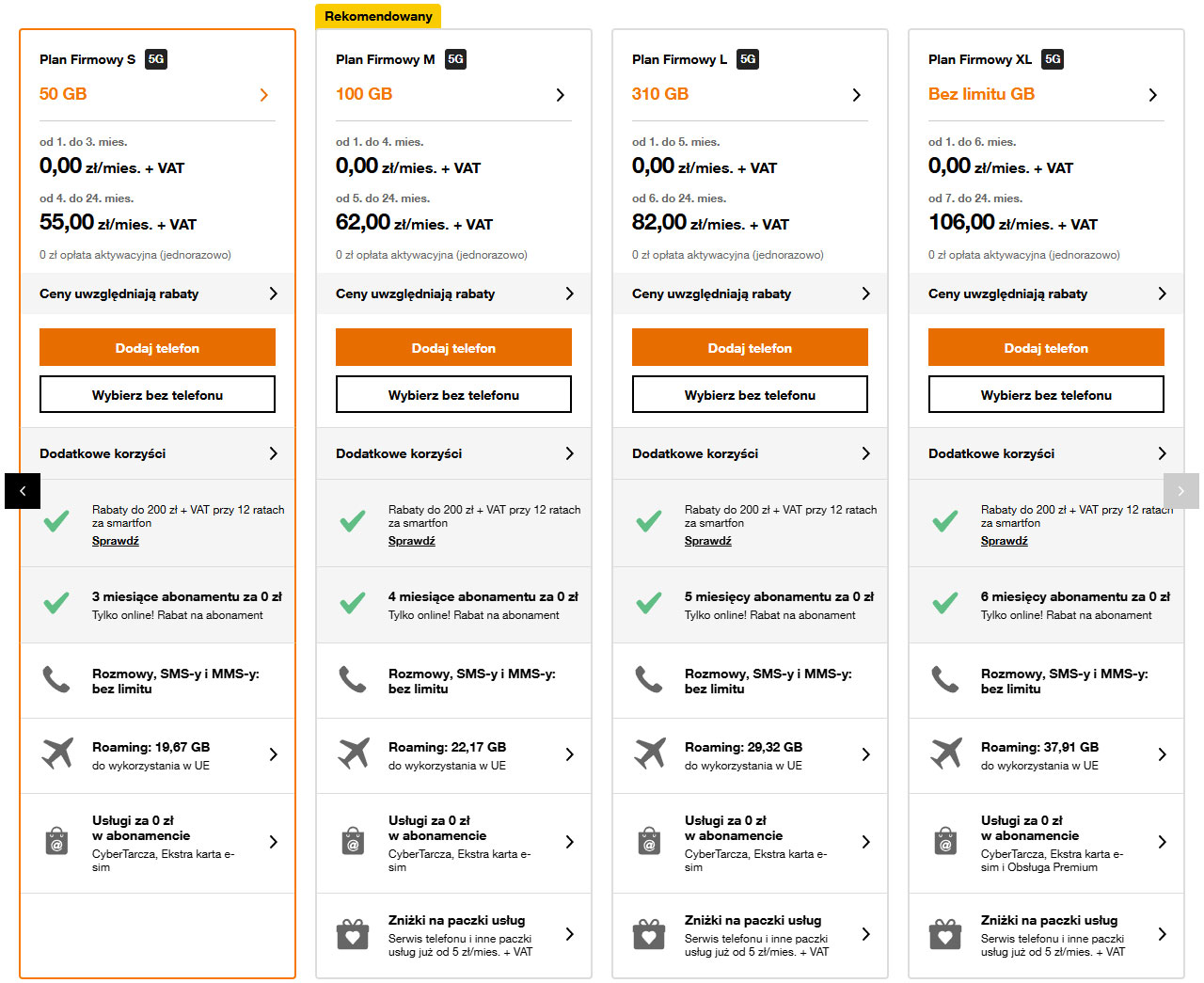The height and width of the screenshot is (983, 1204).
Task: Expand the 50 GB data option chevron
Action: click(x=264, y=95)
